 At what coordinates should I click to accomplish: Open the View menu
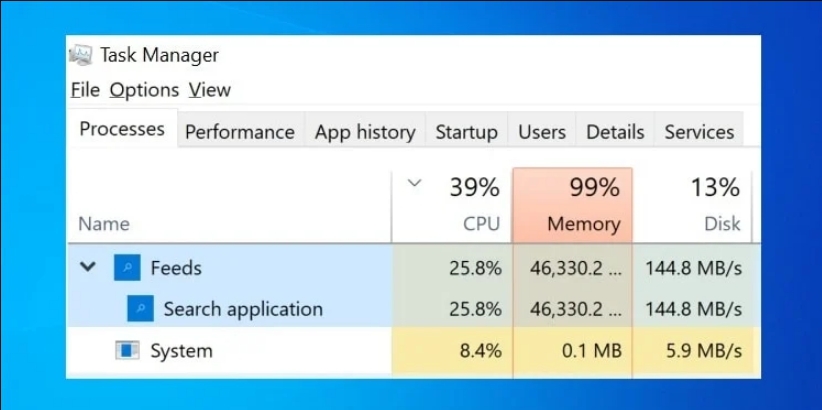pos(210,90)
